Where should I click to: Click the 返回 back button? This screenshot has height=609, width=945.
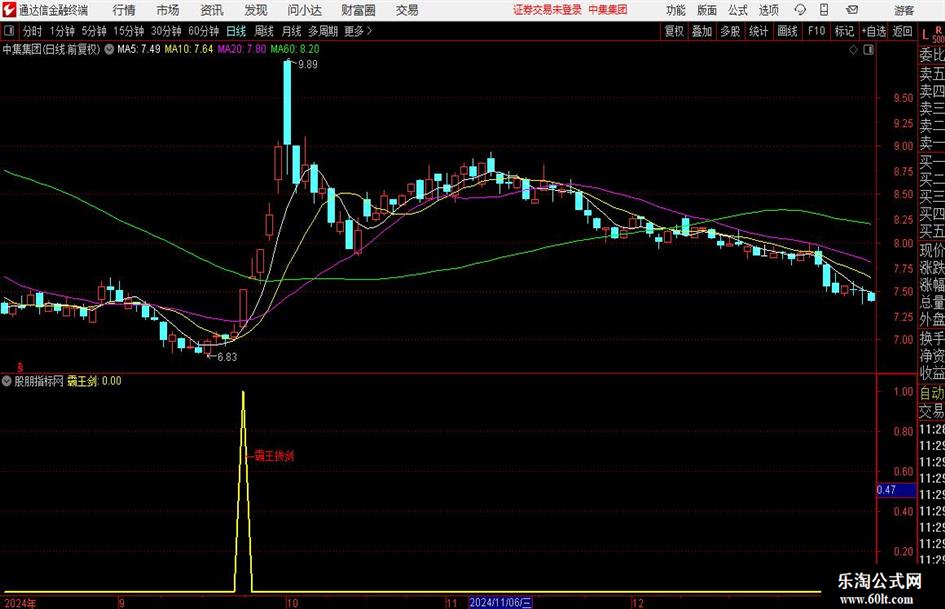902,31
